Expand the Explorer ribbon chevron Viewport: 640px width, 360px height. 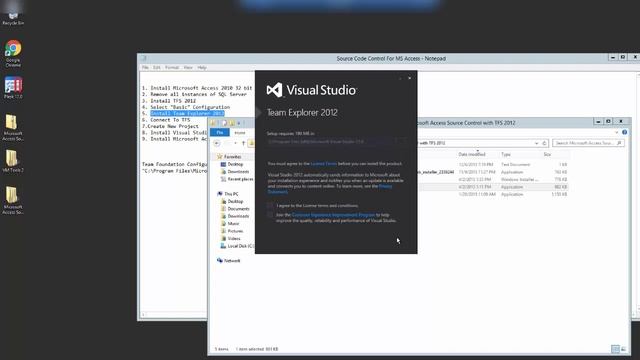pyautogui.click(x=616, y=132)
